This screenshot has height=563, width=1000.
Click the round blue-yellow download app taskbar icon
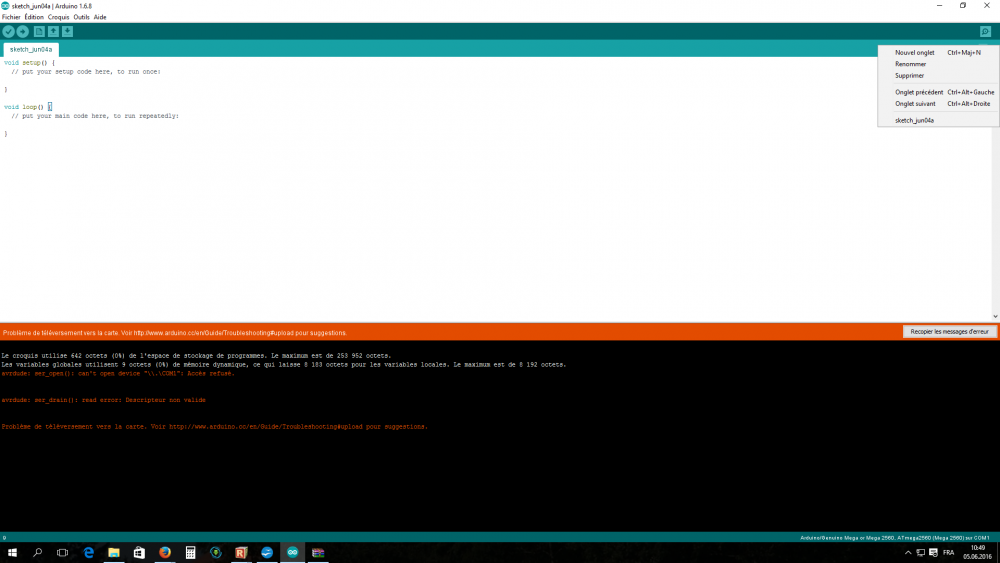point(216,552)
